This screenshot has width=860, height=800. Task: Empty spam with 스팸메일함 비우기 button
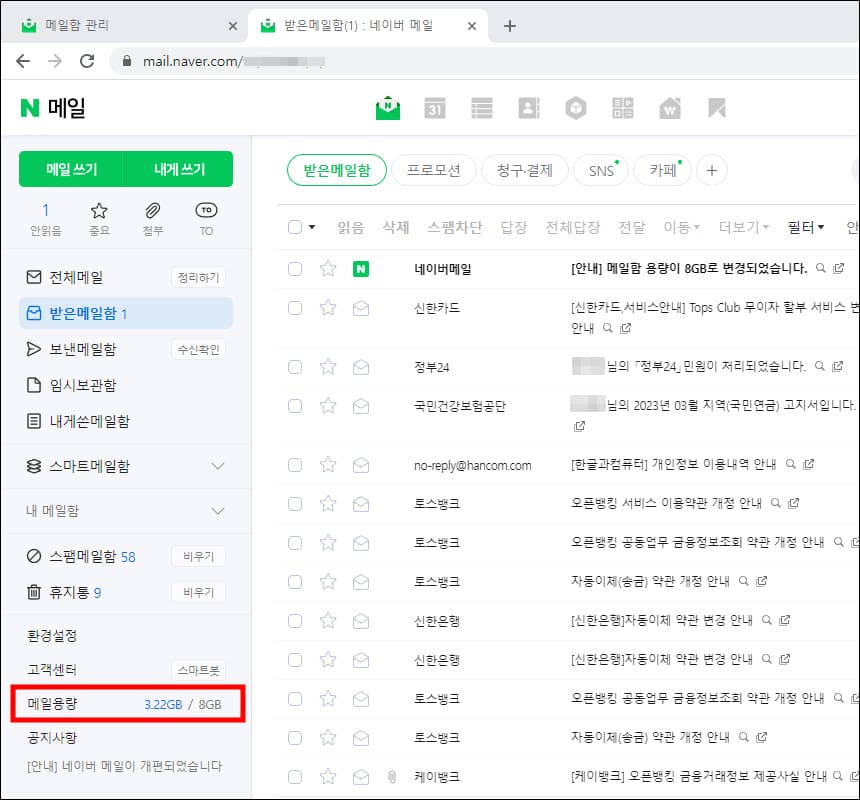point(199,557)
